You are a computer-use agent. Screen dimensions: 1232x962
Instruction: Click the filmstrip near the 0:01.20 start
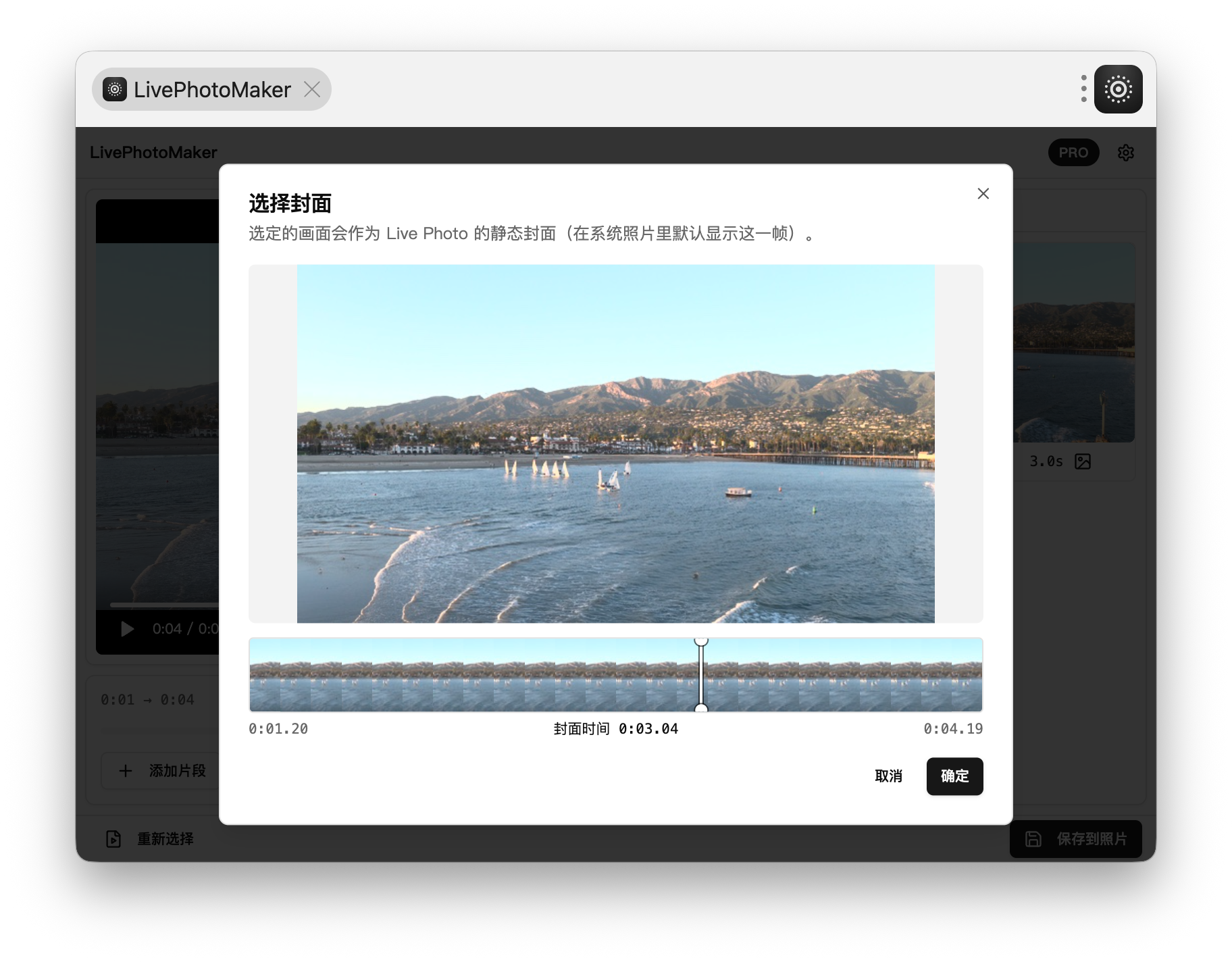pyautogui.click(x=265, y=675)
